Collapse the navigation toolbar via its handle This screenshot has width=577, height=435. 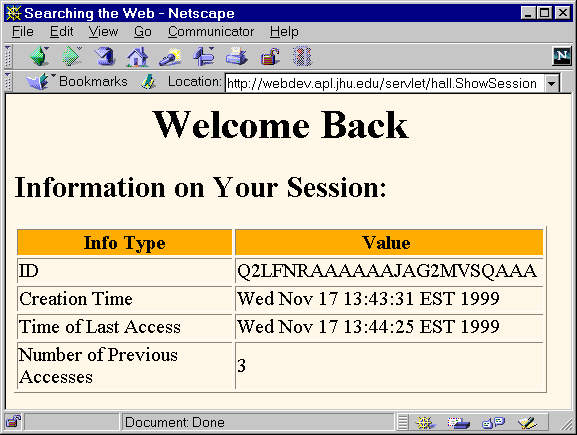(8, 56)
